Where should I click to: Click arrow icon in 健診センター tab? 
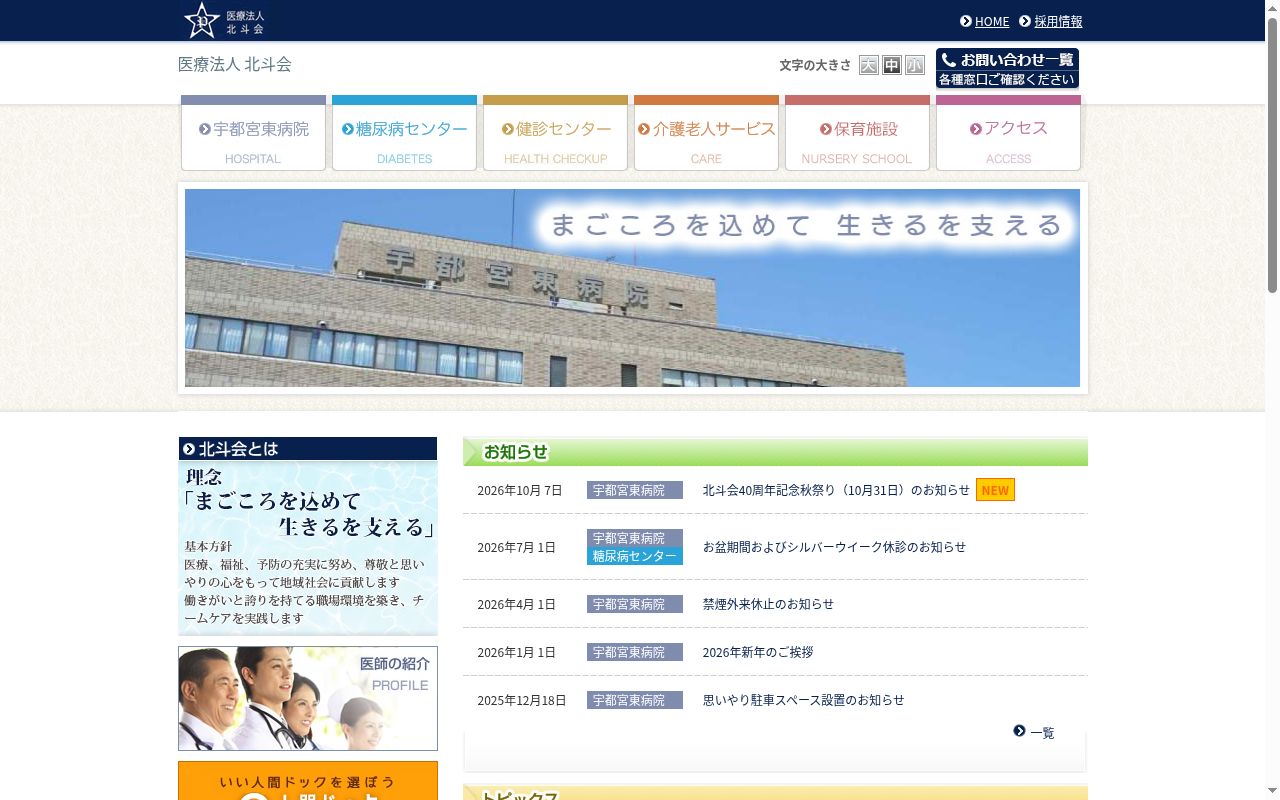coord(508,129)
